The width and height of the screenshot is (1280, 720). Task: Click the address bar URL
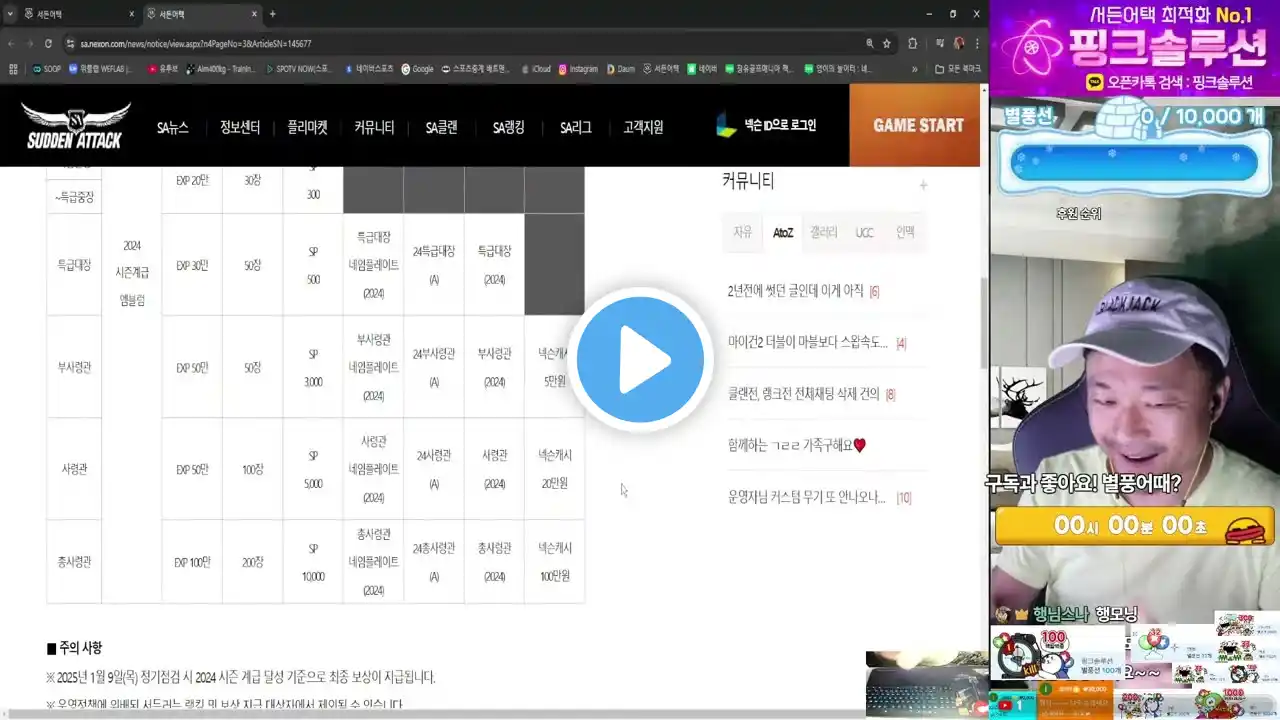click(196, 44)
